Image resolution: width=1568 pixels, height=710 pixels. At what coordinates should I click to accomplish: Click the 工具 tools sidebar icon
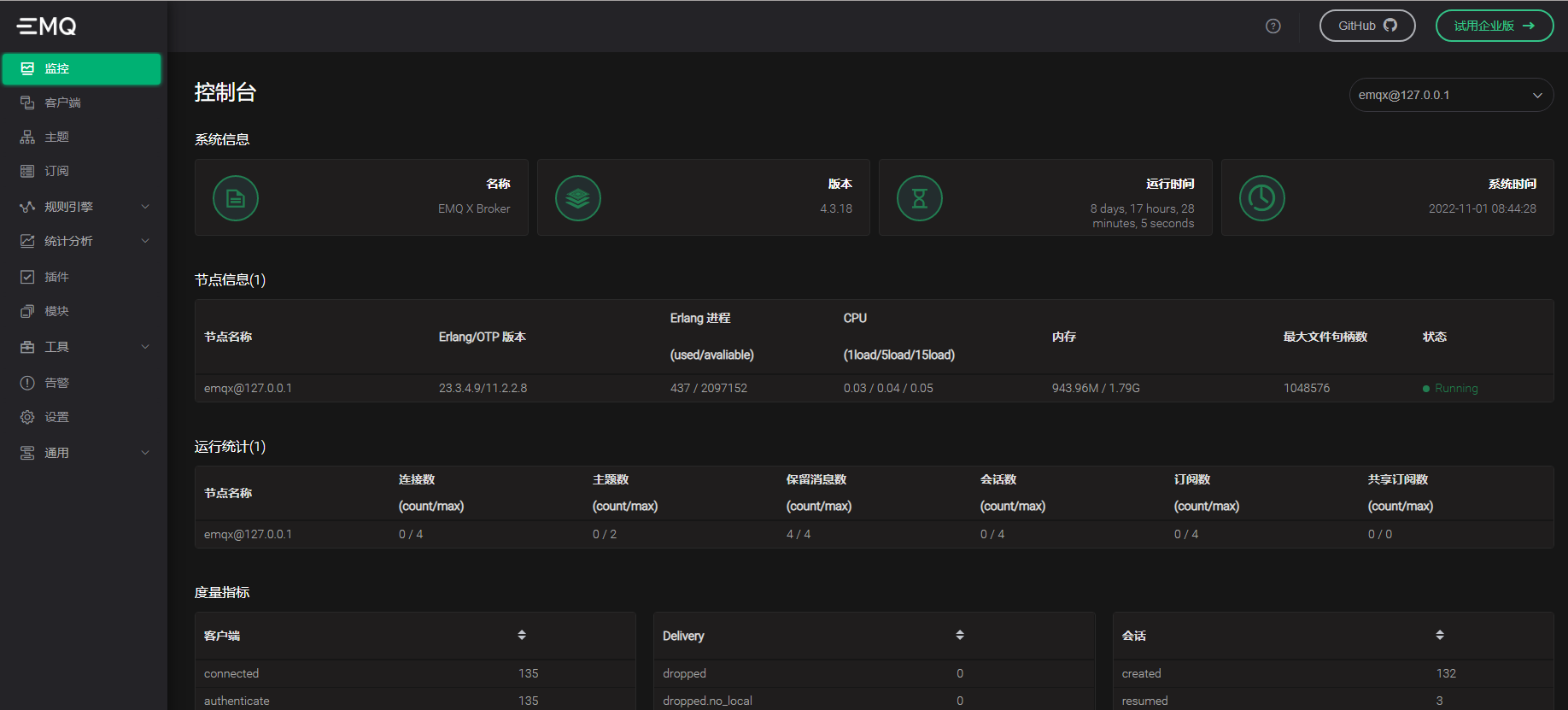click(x=27, y=347)
